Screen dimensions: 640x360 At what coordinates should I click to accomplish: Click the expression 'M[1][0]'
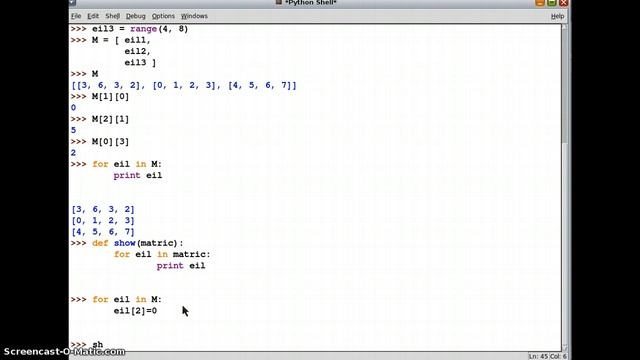coord(110,96)
